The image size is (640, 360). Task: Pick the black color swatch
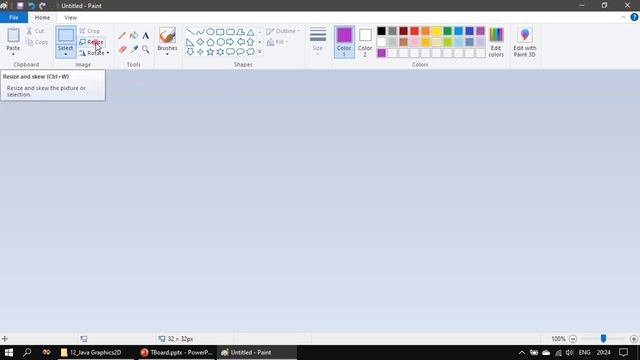(381, 31)
